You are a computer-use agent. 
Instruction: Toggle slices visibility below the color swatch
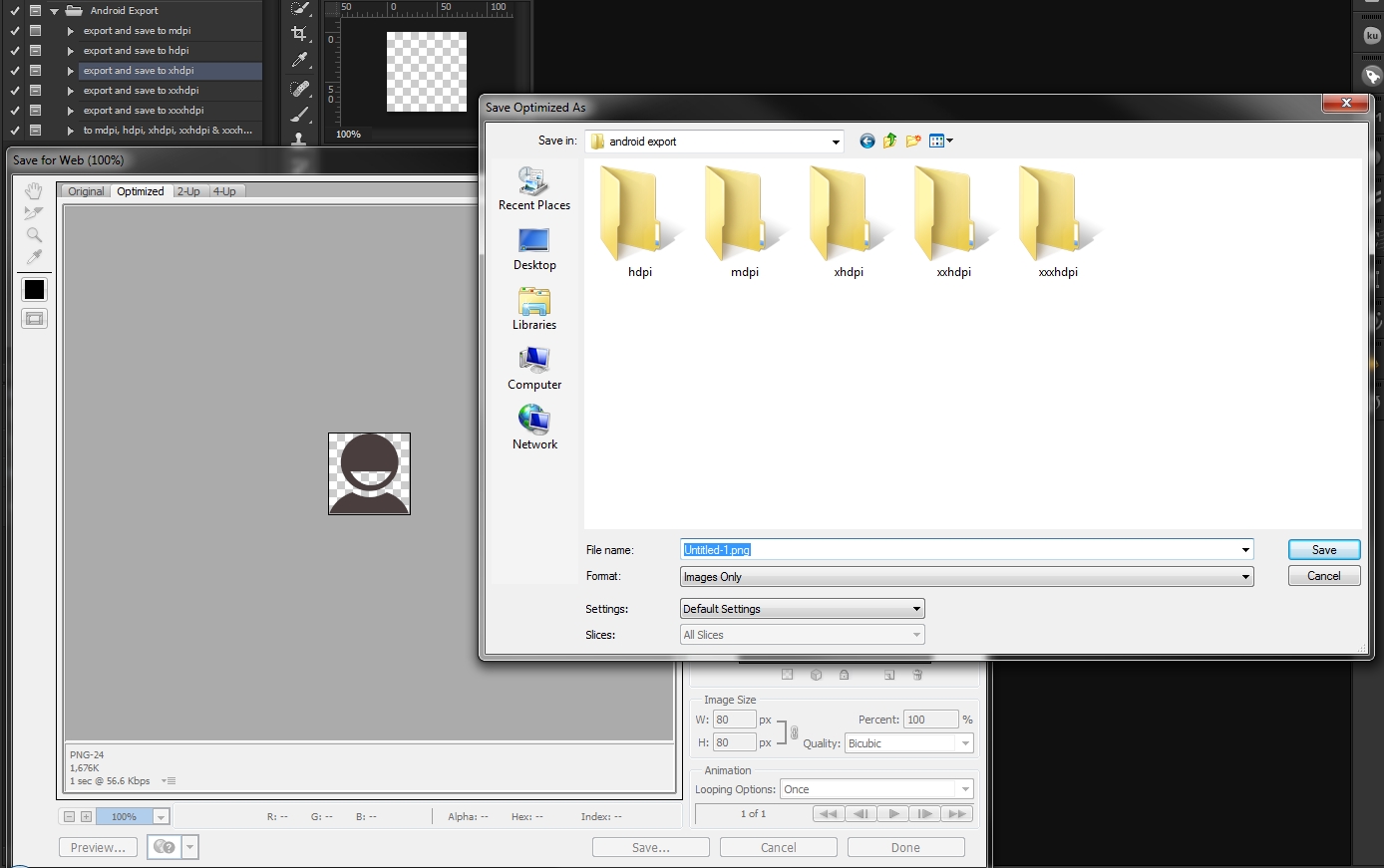(x=34, y=317)
